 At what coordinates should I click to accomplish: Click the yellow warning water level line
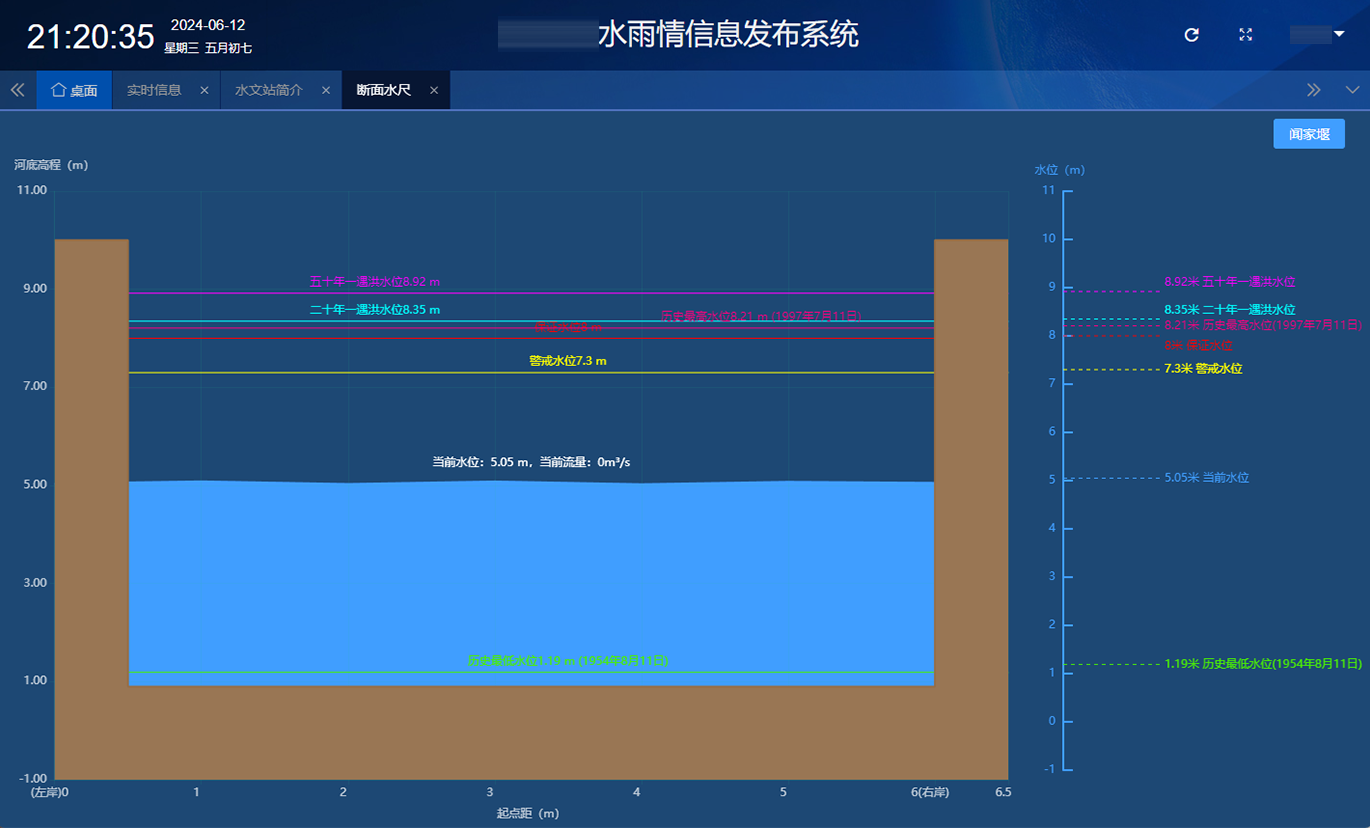point(570,373)
